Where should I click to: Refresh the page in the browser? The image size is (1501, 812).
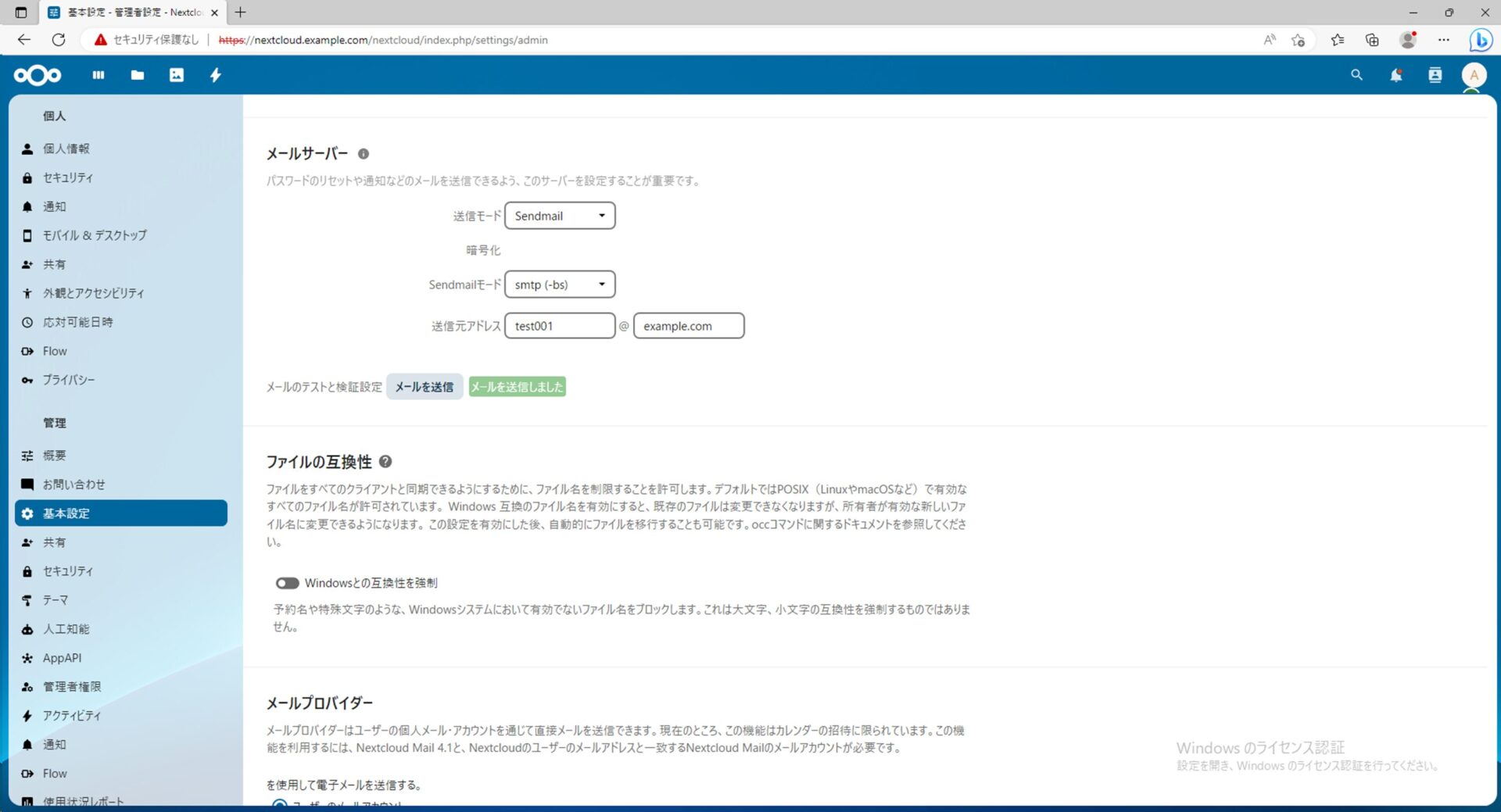tap(59, 40)
